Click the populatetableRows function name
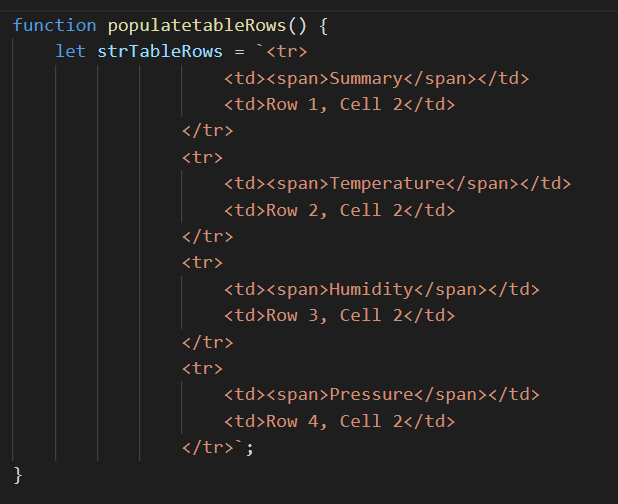Image resolution: width=618 pixels, height=504 pixels. tap(187, 24)
